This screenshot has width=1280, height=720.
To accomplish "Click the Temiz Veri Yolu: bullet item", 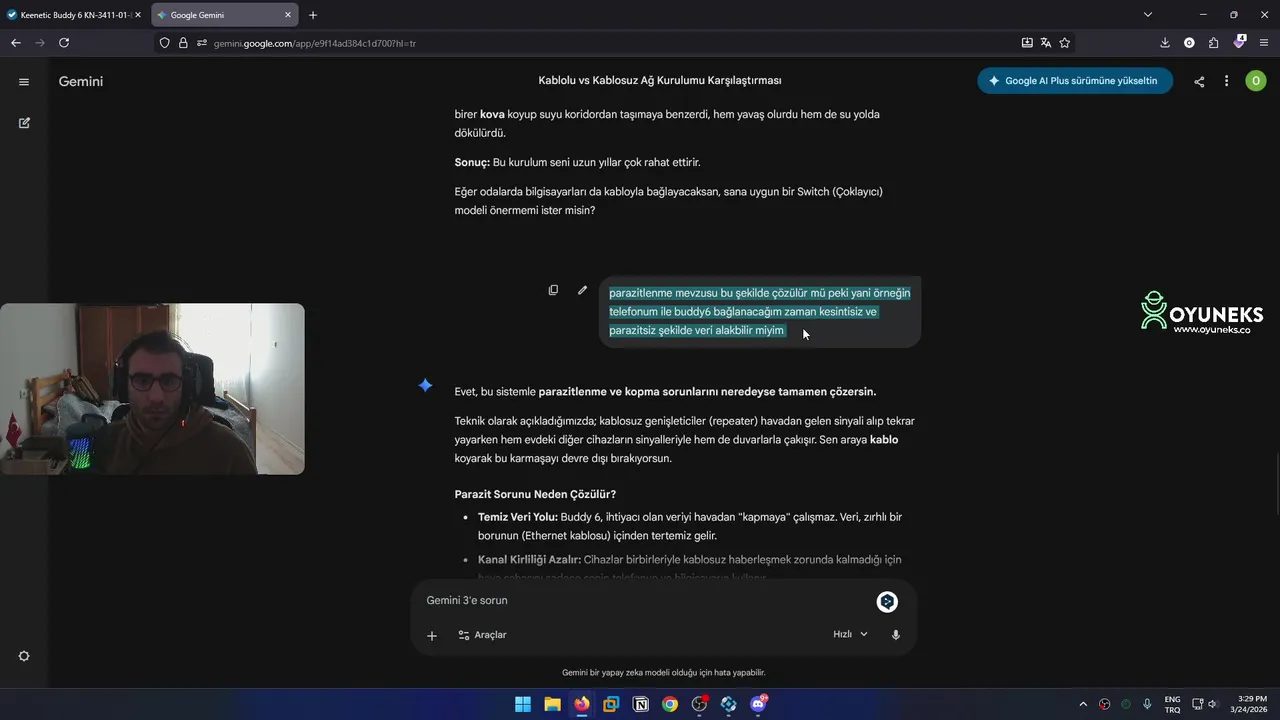I will (690, 526).
